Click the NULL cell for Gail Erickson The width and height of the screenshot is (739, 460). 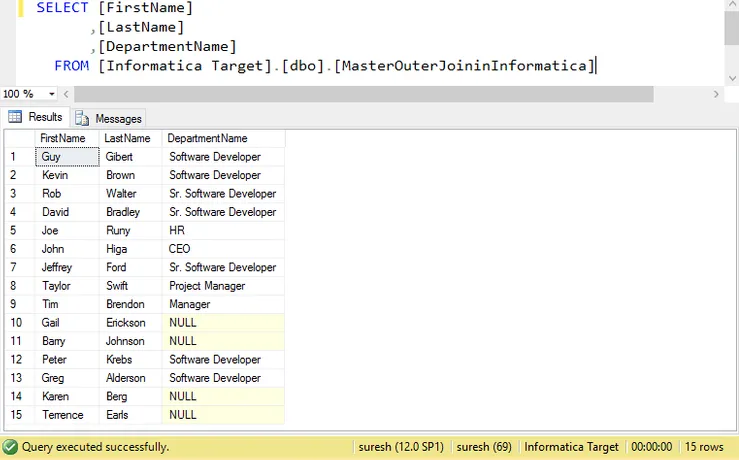click(222, 323)
